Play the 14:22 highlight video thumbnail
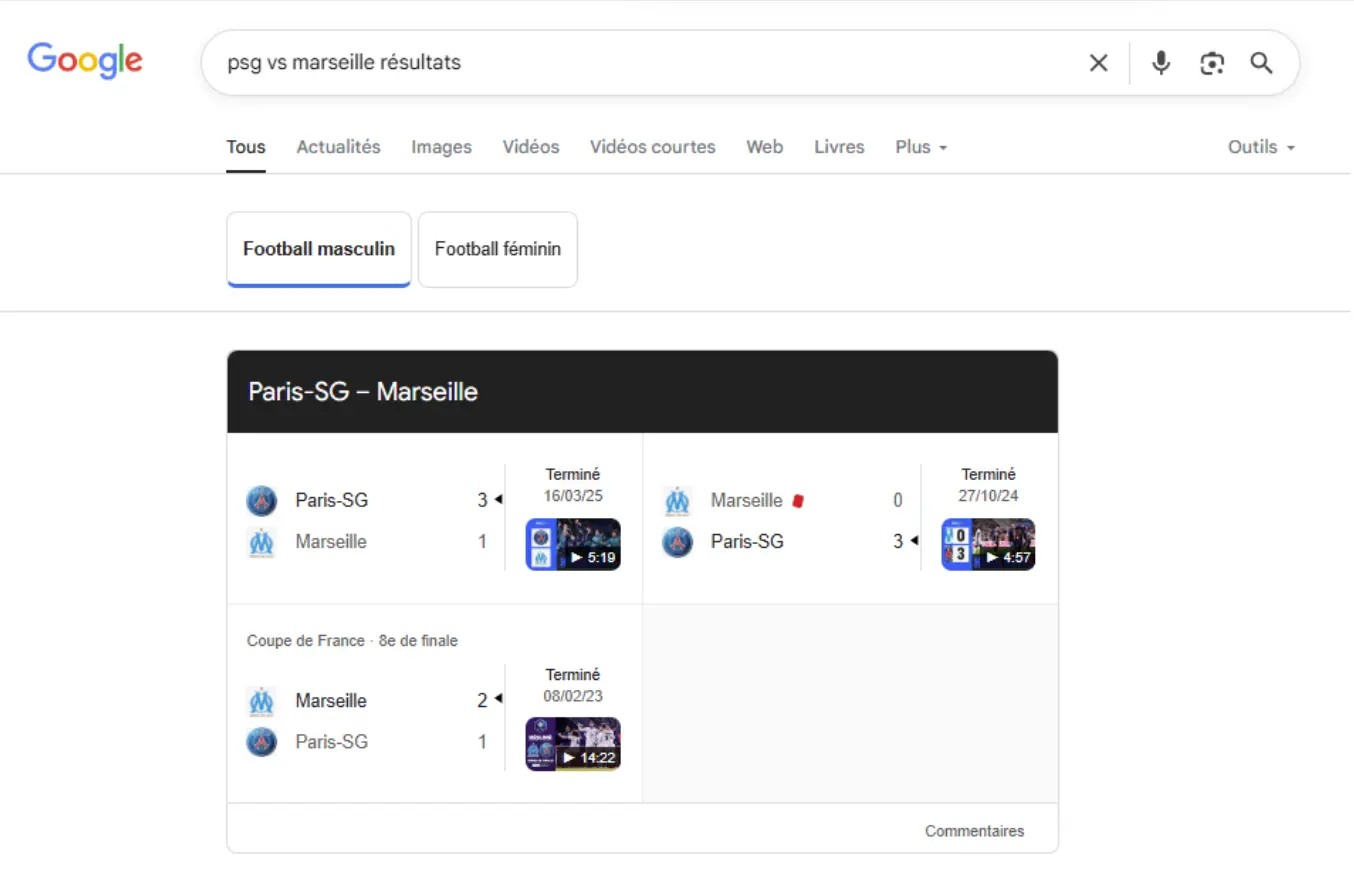1354x890 pixels. pos(573,744)
